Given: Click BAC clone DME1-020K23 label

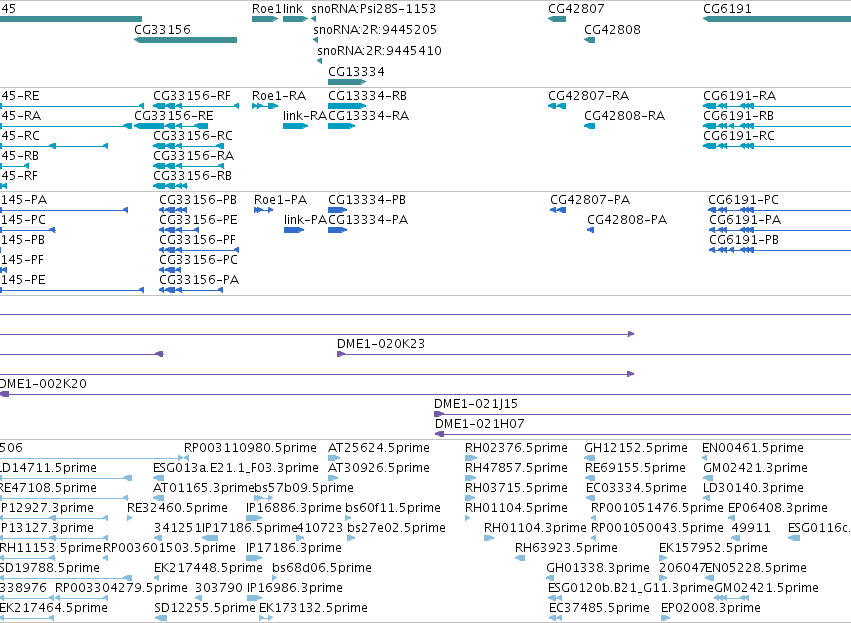Looking at the screenshot, I should pyautogui.click(x=381, y=344).
